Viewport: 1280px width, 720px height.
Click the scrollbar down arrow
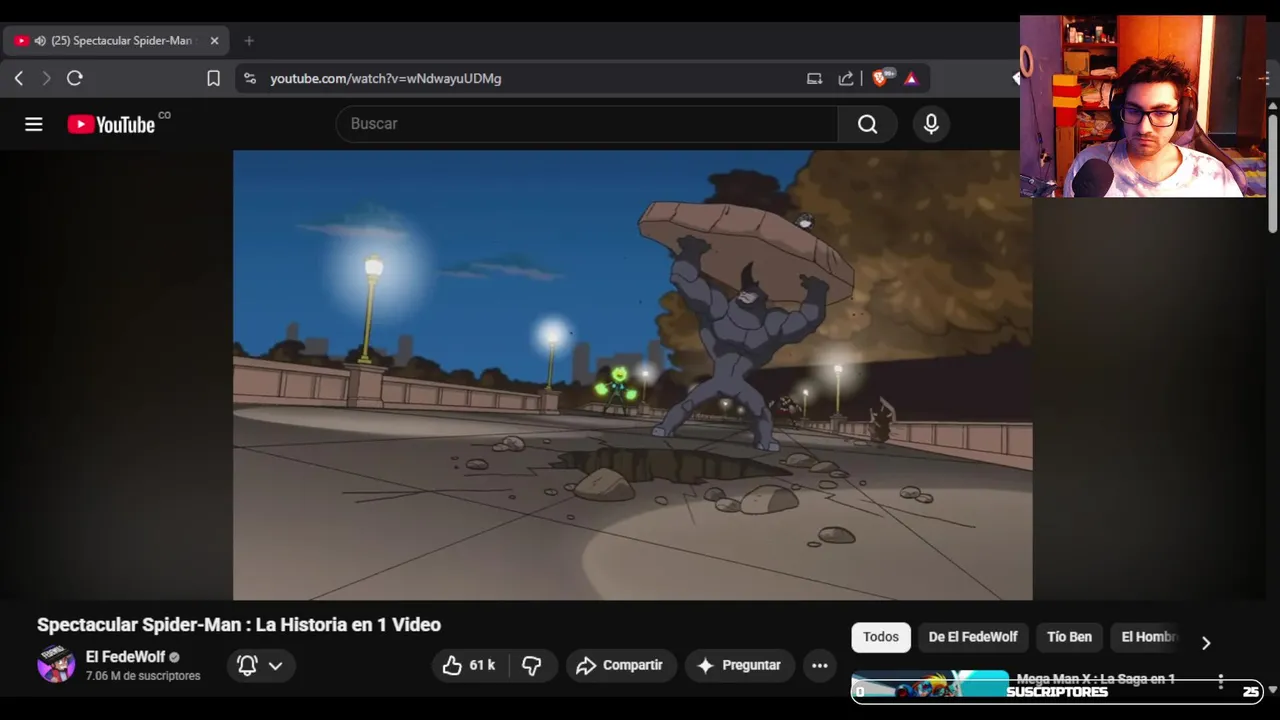coord(1273,689)
